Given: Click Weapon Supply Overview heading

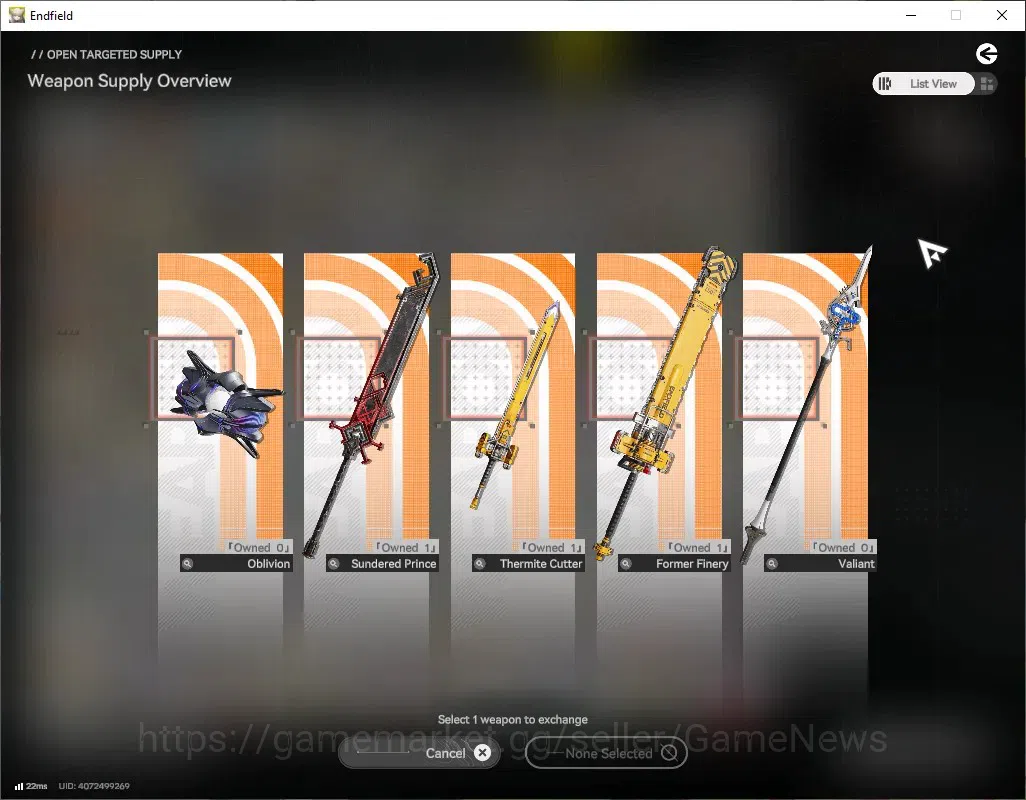Looking at the screenshot, I should click(x=130, y=81).
